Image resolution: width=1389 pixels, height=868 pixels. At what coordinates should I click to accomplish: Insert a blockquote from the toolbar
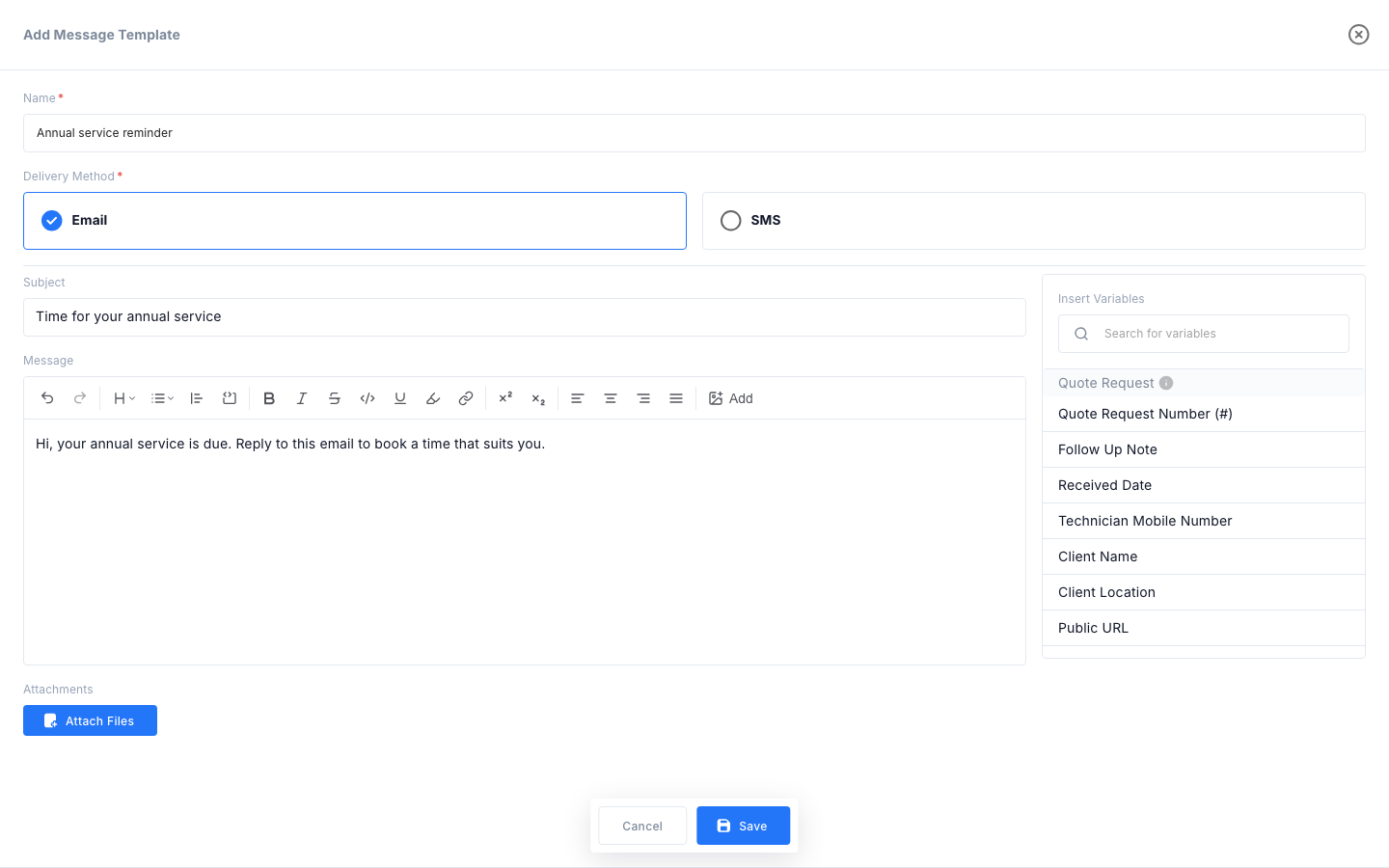coord(197,398)
